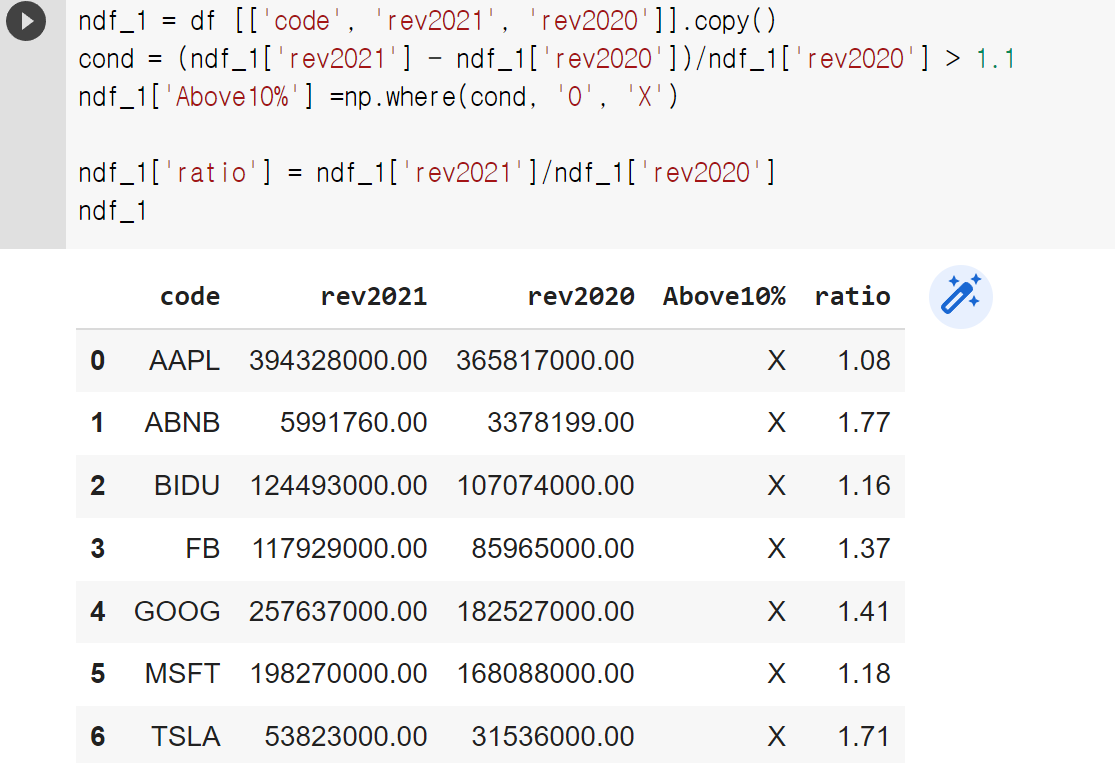Select the BIDU code cell
Image resolution: width=1115 pixels, height=763 pixels.
[187, 486]
